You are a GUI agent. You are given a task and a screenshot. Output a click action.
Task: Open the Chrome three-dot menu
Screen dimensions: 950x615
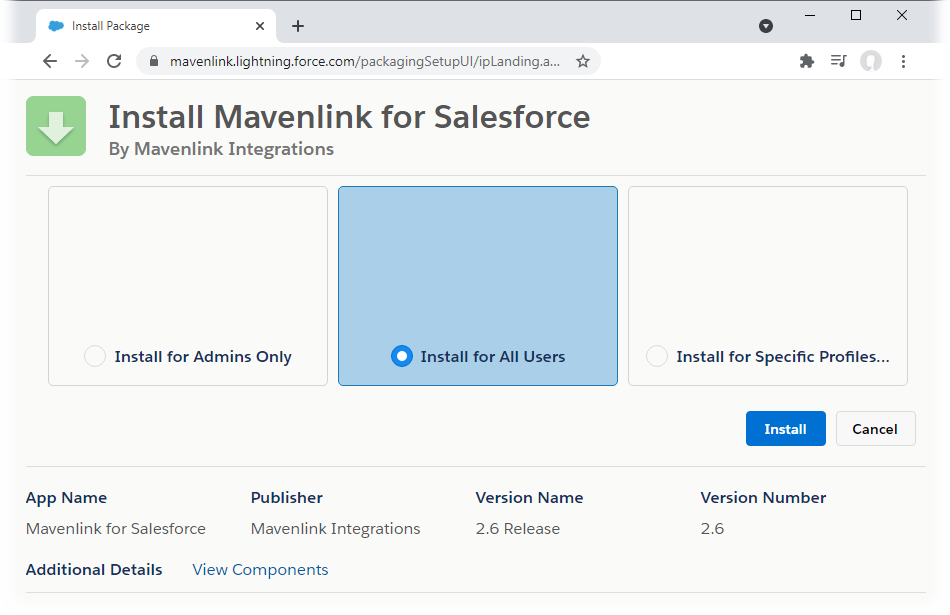coord(903,61)
